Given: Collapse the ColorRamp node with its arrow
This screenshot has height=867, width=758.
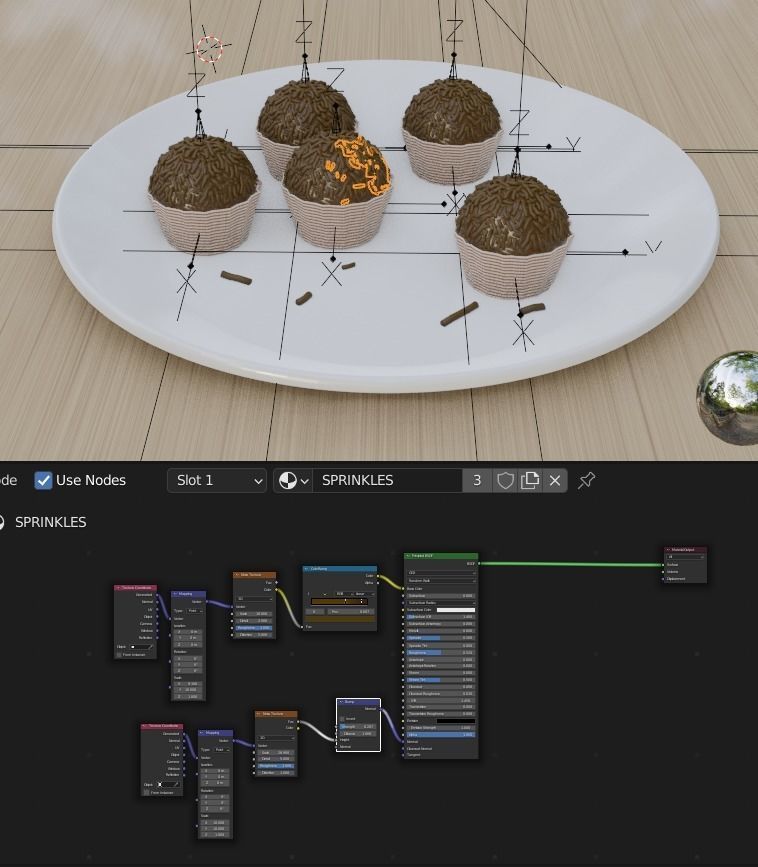Looking at the screenshot, I should 306,568.
